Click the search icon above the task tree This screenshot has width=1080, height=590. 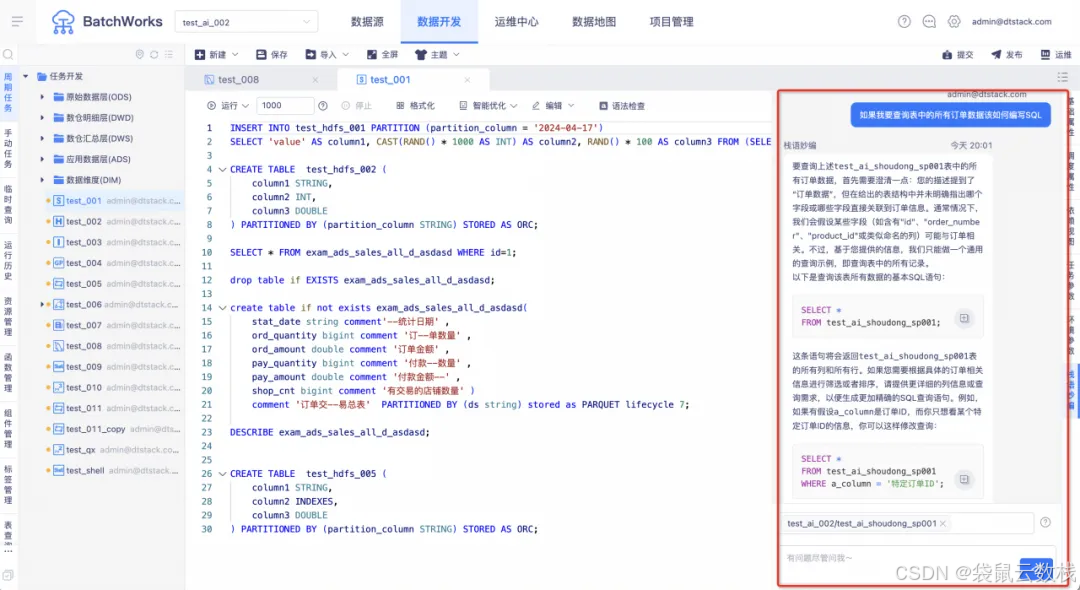10,55
